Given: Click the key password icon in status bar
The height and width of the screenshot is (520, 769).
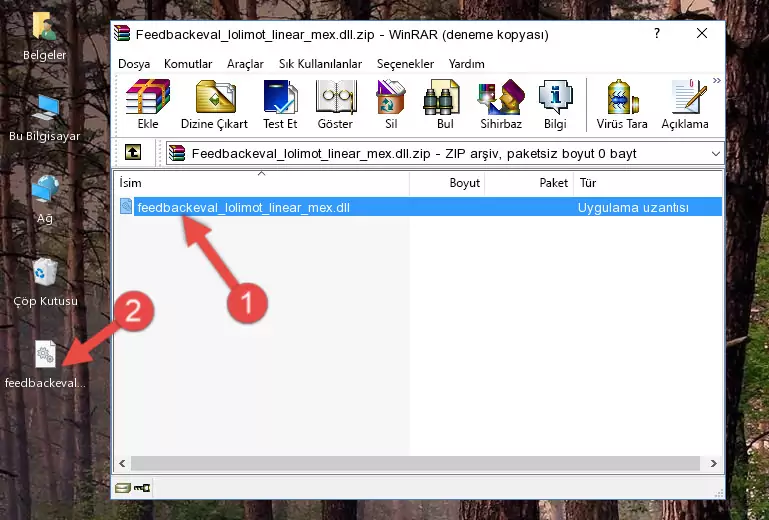Looking at the screenshot, I should (x=142, y=487).
